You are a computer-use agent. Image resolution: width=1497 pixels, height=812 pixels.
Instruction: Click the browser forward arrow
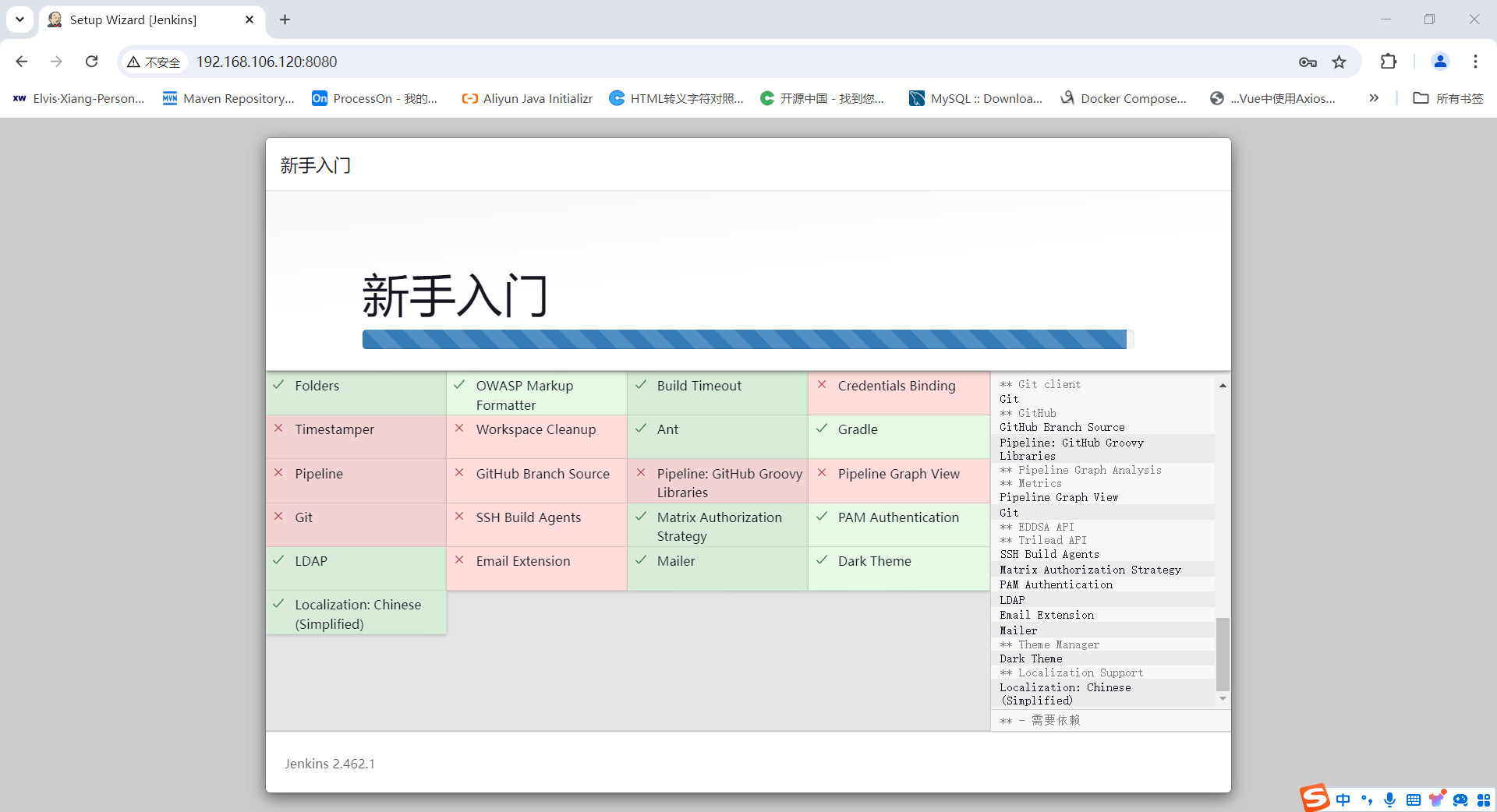pyautogui.click(x=56, y=62)
